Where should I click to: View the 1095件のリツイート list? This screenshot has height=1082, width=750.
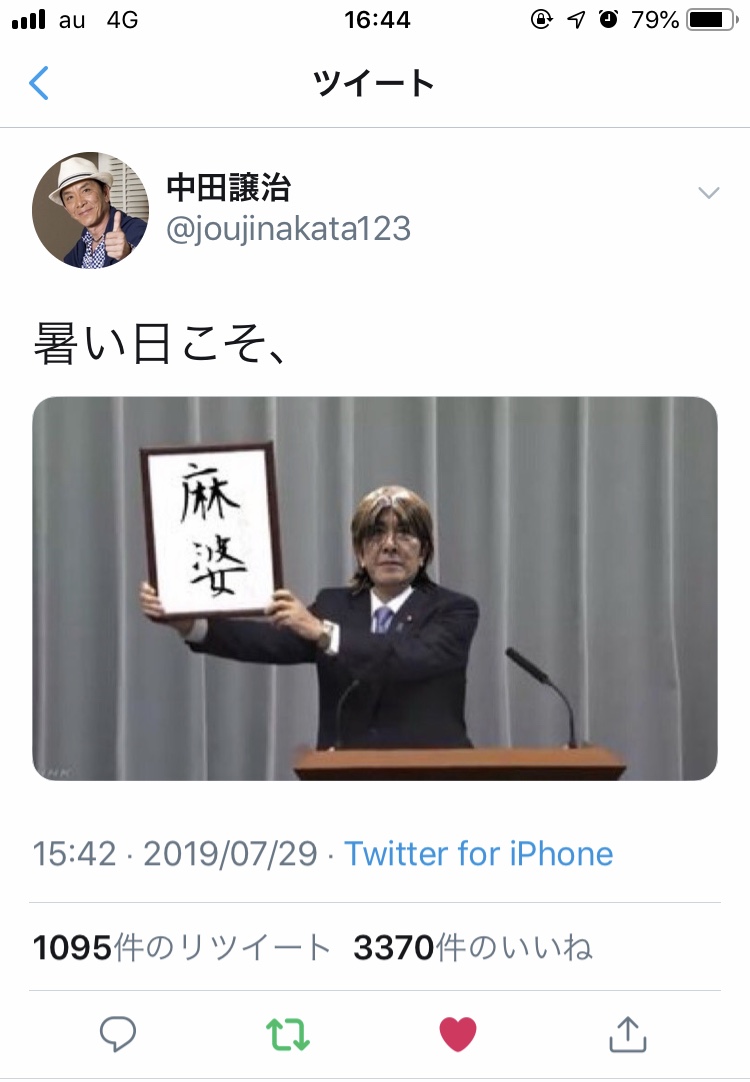pos(182,947)
